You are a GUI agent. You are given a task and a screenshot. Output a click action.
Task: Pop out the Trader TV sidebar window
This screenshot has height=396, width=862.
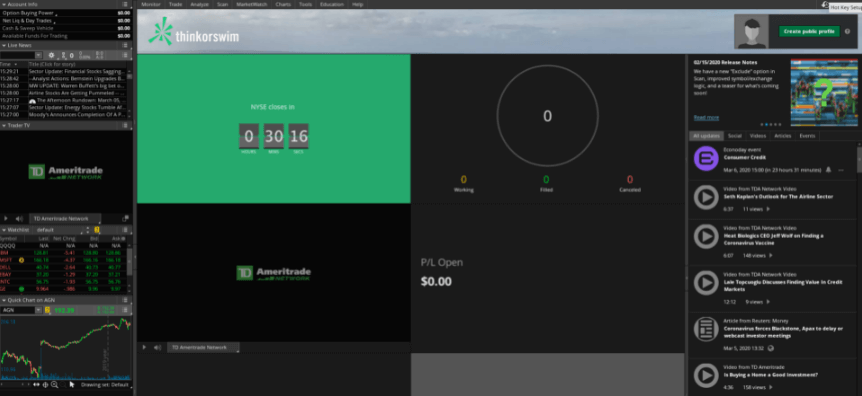[x=125, y=219]
